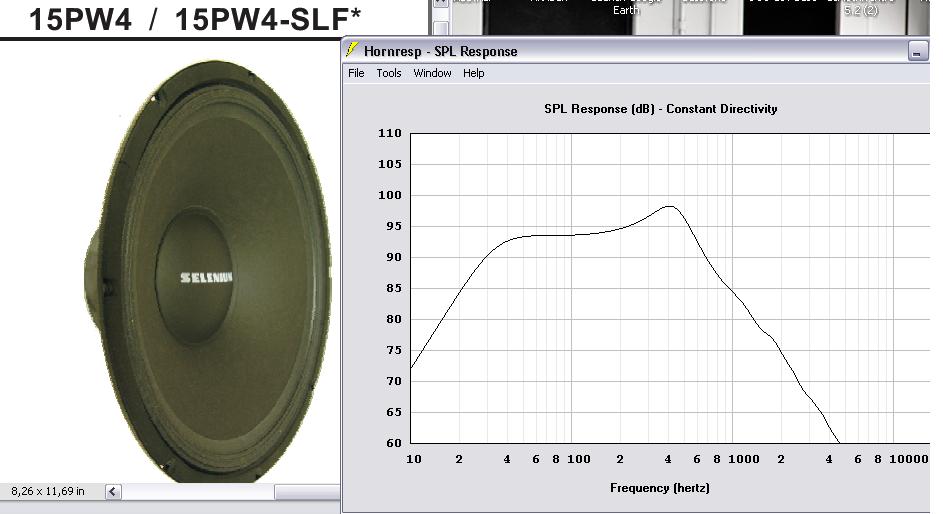
Task: Click the 65 dB axis value
Action: (393, 412)
